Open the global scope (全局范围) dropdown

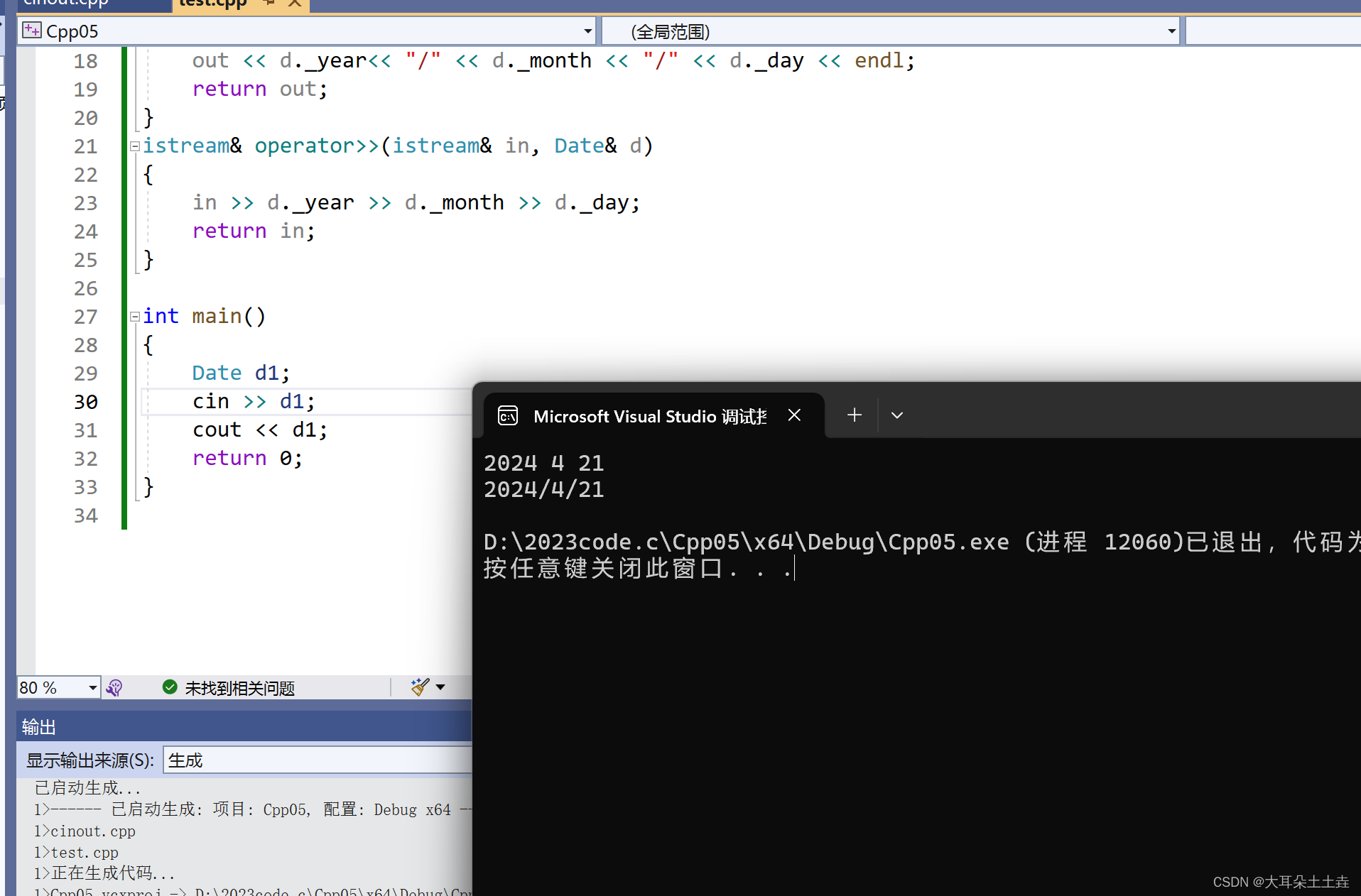(1171, 31)
